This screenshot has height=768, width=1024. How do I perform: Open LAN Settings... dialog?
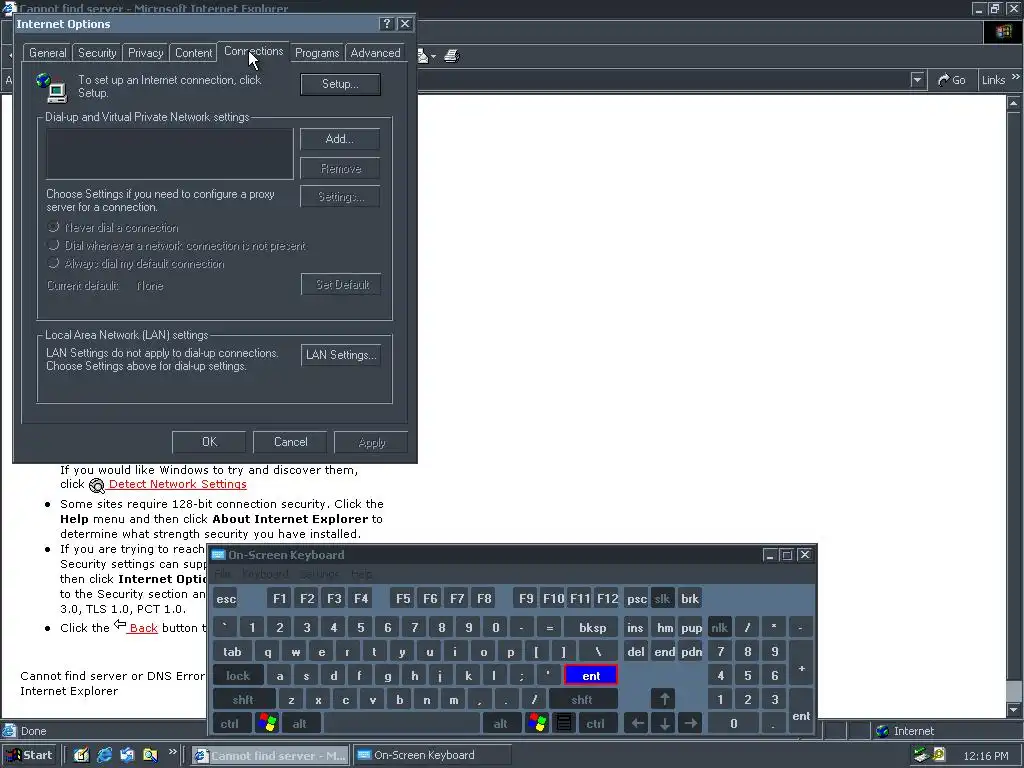coord(341,355)
